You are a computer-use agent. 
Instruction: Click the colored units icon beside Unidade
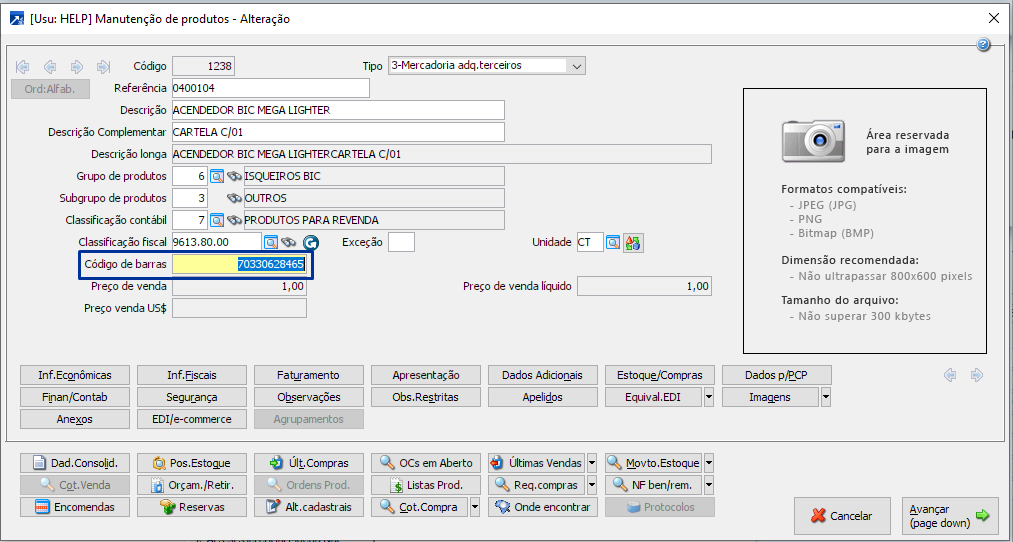632,242
